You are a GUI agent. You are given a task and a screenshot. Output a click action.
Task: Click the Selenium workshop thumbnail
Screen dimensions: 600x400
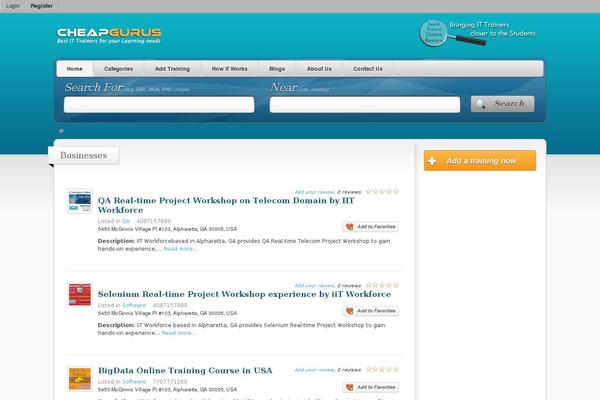tap(80, 295)
